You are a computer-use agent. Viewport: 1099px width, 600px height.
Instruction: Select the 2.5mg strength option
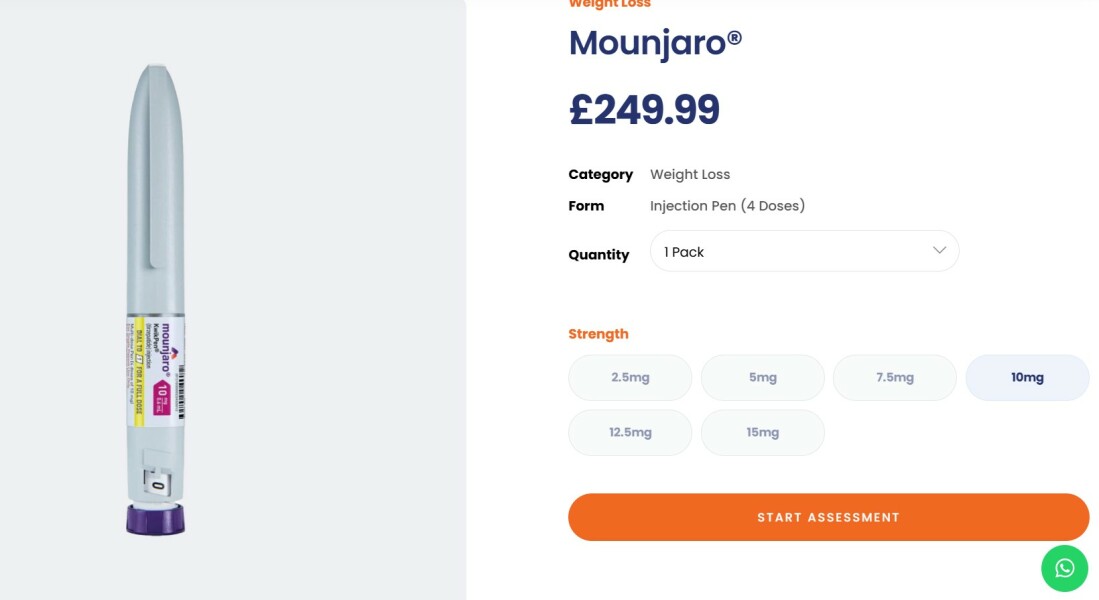[x=630, y=377]
